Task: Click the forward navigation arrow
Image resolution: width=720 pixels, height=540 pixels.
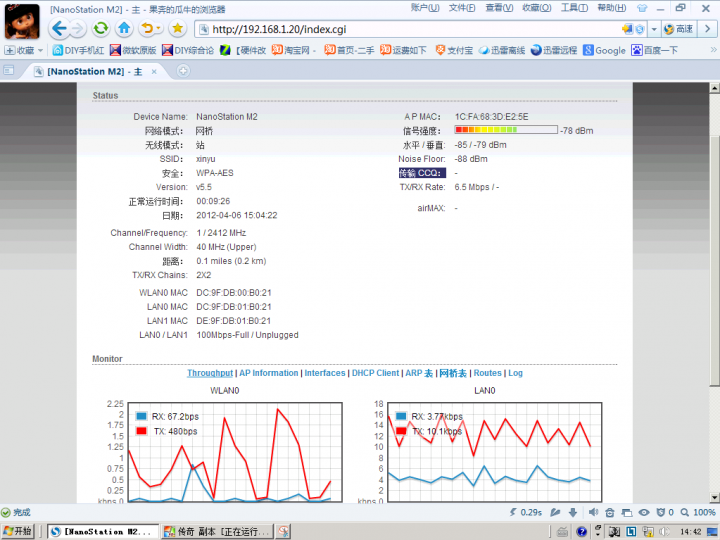Action: [78, 29]
